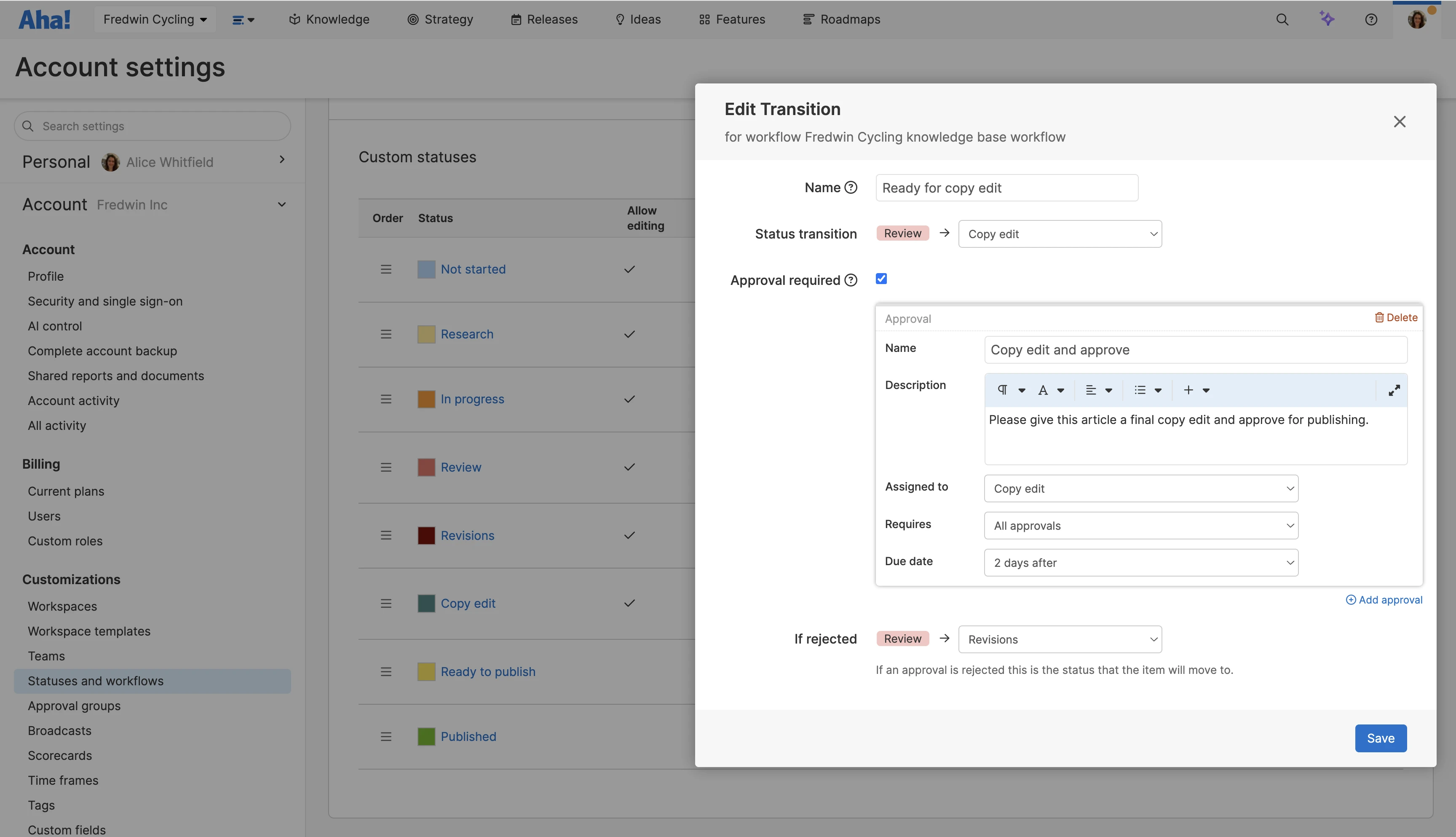This screenshot has width=1456, height=837.
Task: Click the Copy edit status color swatch
Action: [426, 604]
